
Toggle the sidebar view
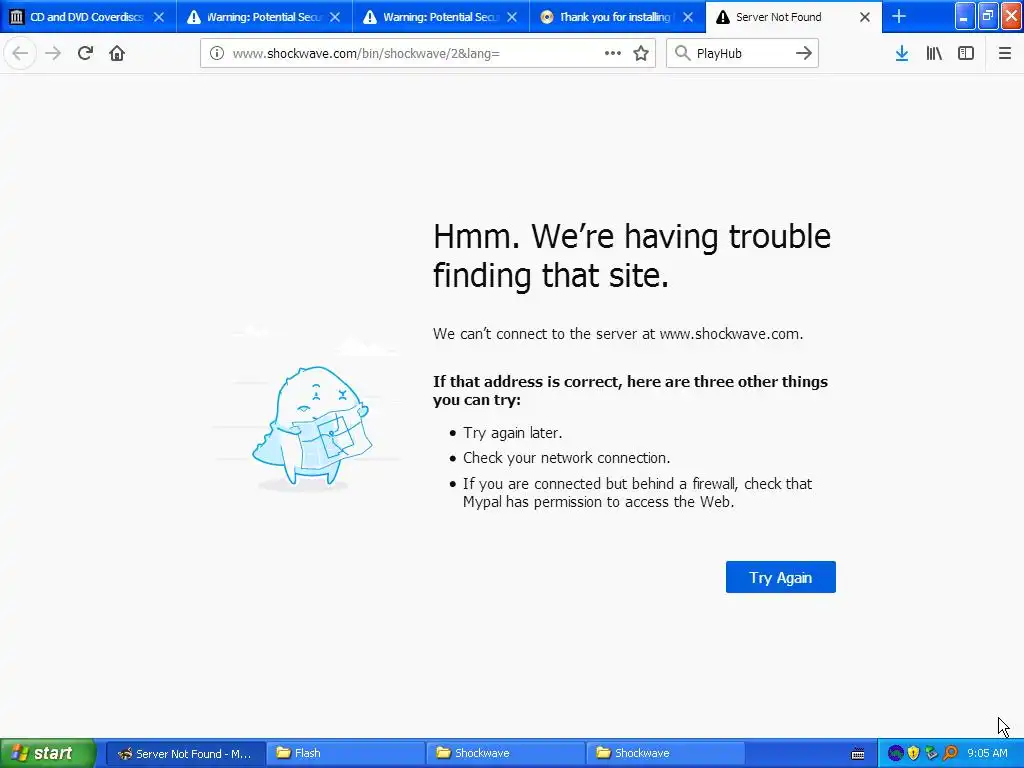966,54
